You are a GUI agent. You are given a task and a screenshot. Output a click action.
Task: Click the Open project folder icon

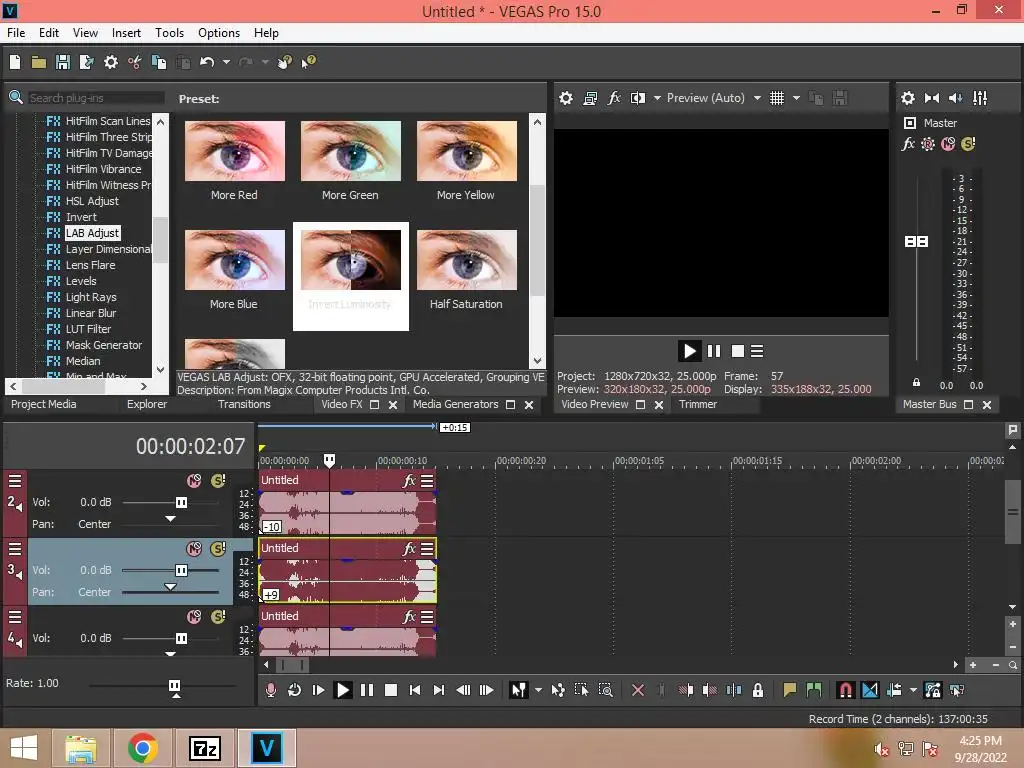(39, 62)
